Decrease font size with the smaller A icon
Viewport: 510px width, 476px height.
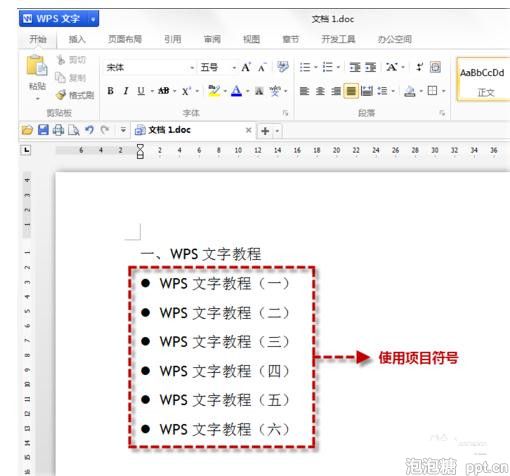point(262,68)
